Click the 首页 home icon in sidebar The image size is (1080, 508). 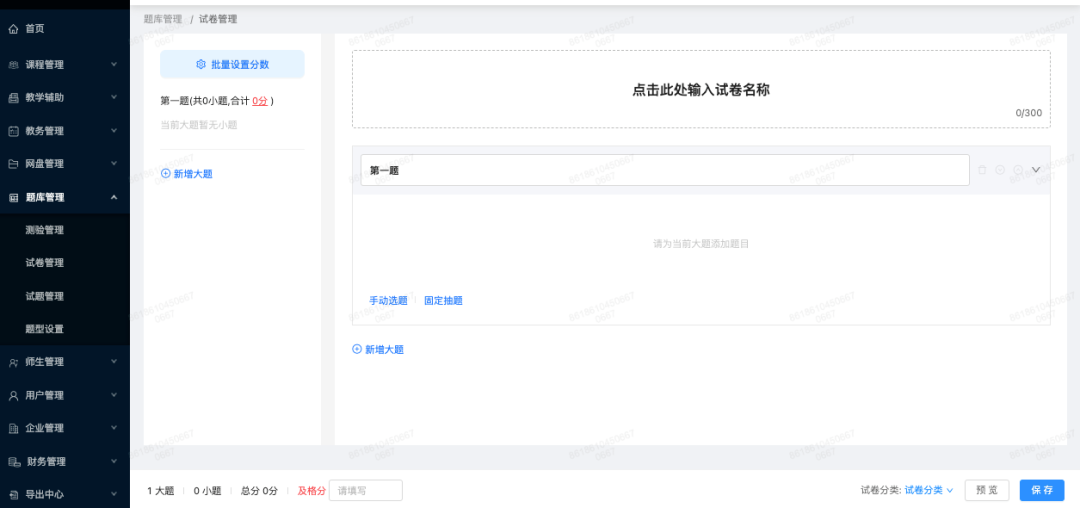pos(13,29)
